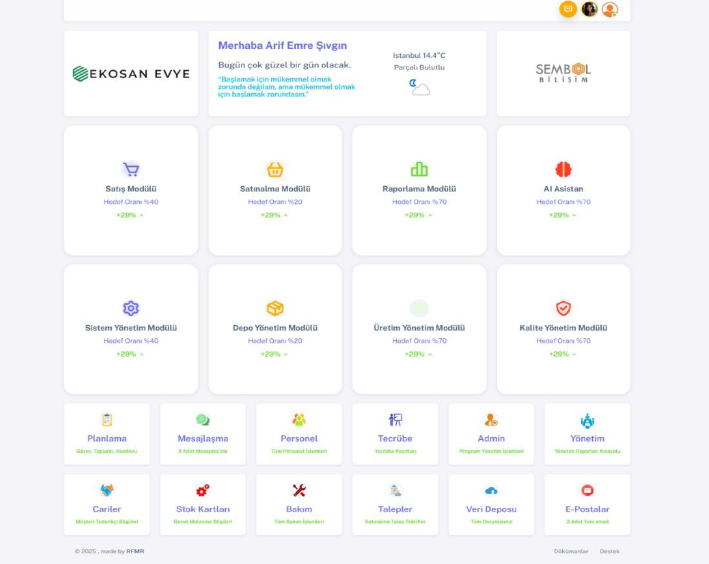Launch the AI Asistan brain icon
Image resolution: width=709 pixels, height=564 pixels.
563,170
